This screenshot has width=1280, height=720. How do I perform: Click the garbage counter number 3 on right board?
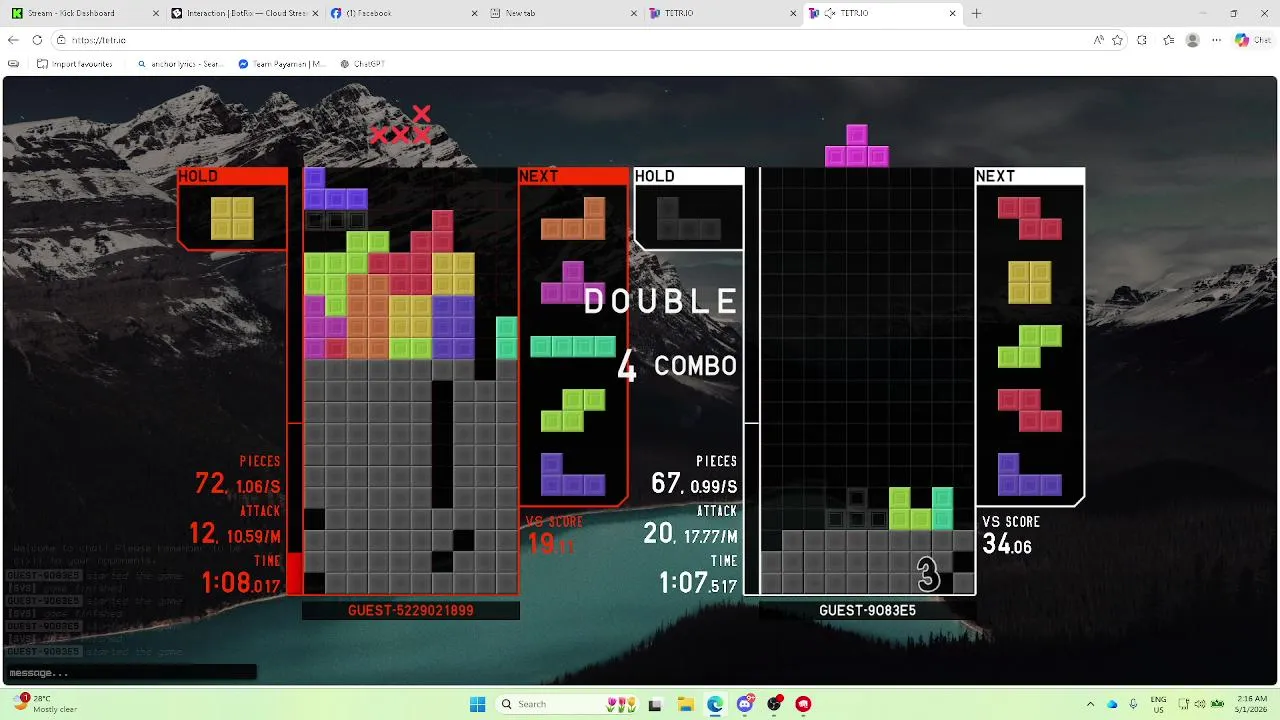(x=929, y=575)
